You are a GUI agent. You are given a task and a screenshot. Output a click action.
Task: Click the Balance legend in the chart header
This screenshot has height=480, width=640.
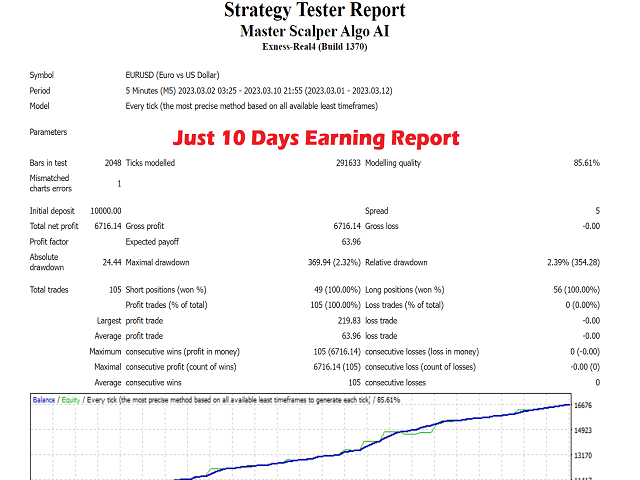[44, 400]
